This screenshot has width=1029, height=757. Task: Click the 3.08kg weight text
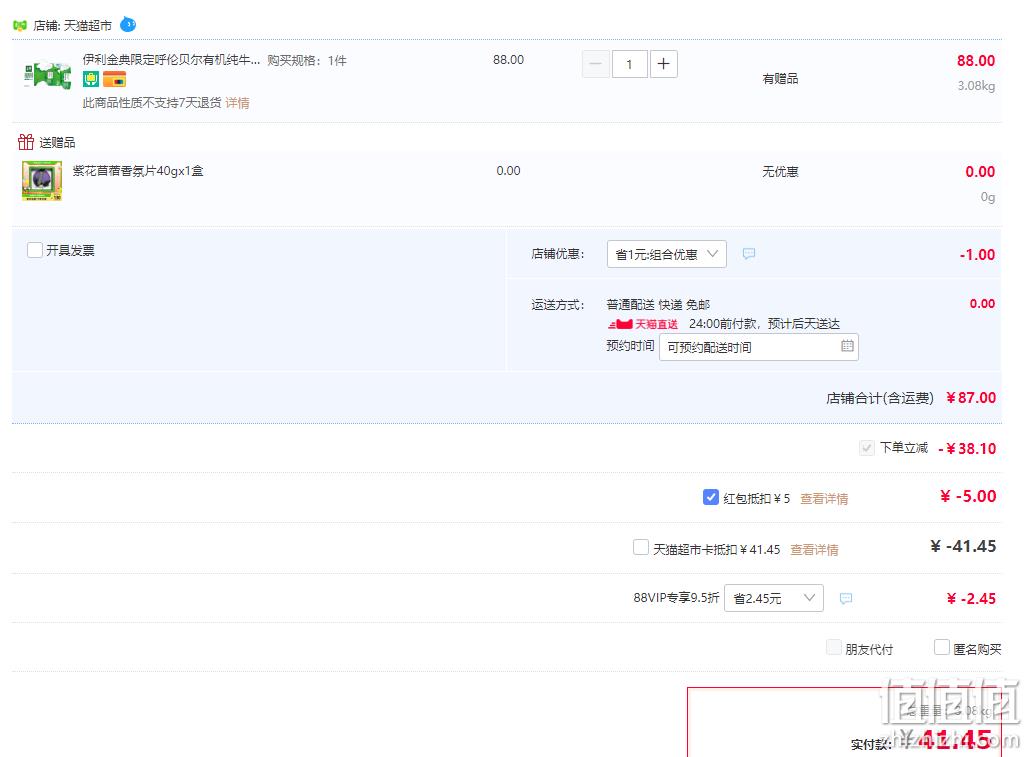point(976,85)
